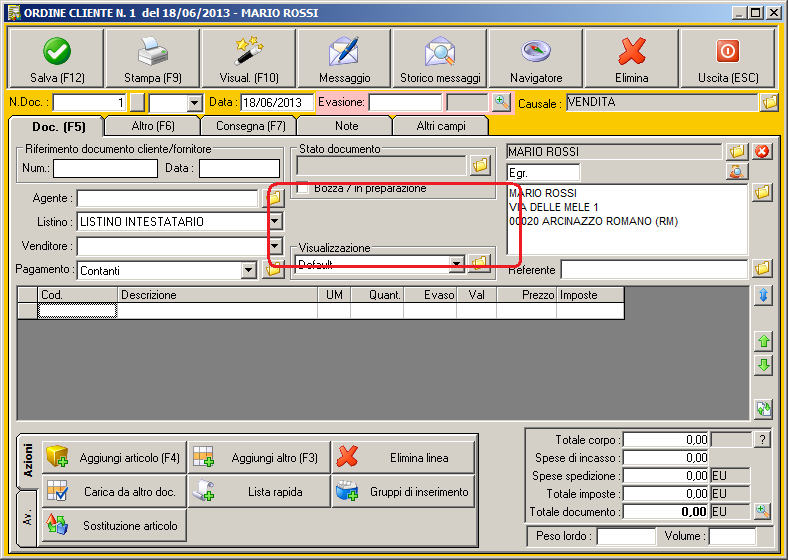Click the Descrizione column header
This screenshot has width=788, height=560.
(218, 295)
